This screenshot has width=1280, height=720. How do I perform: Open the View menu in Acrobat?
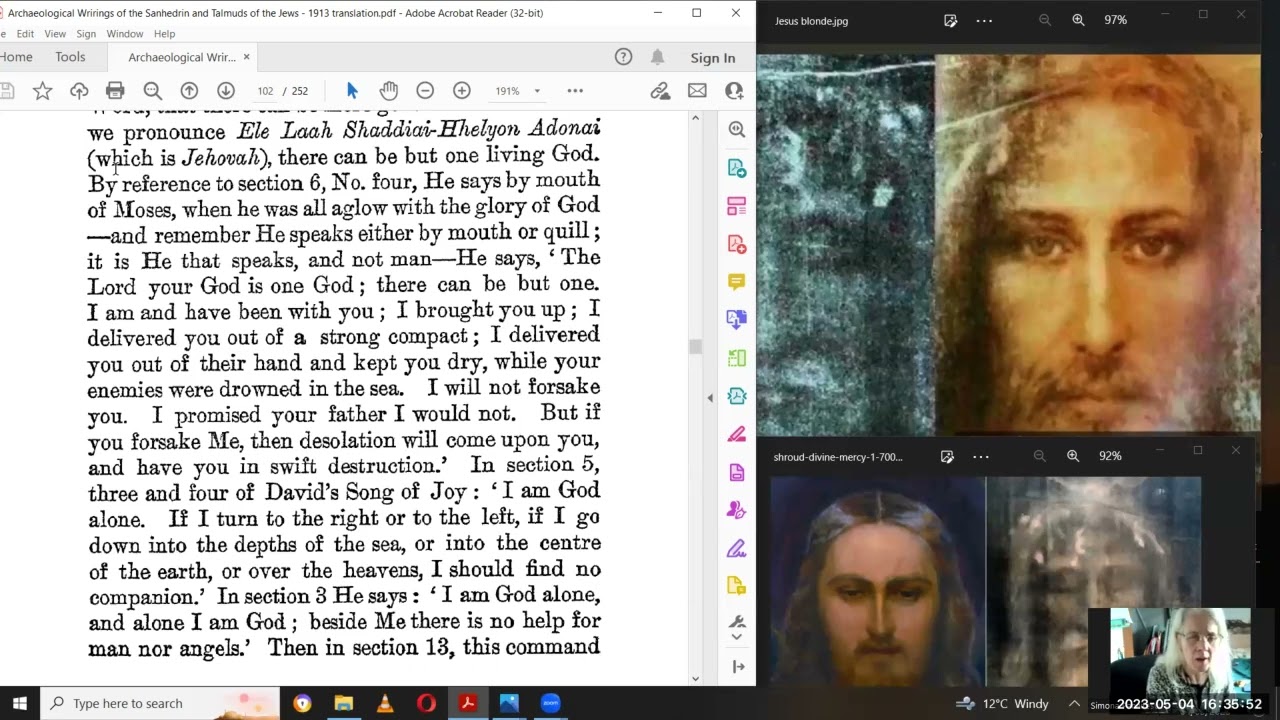point(55,34)
